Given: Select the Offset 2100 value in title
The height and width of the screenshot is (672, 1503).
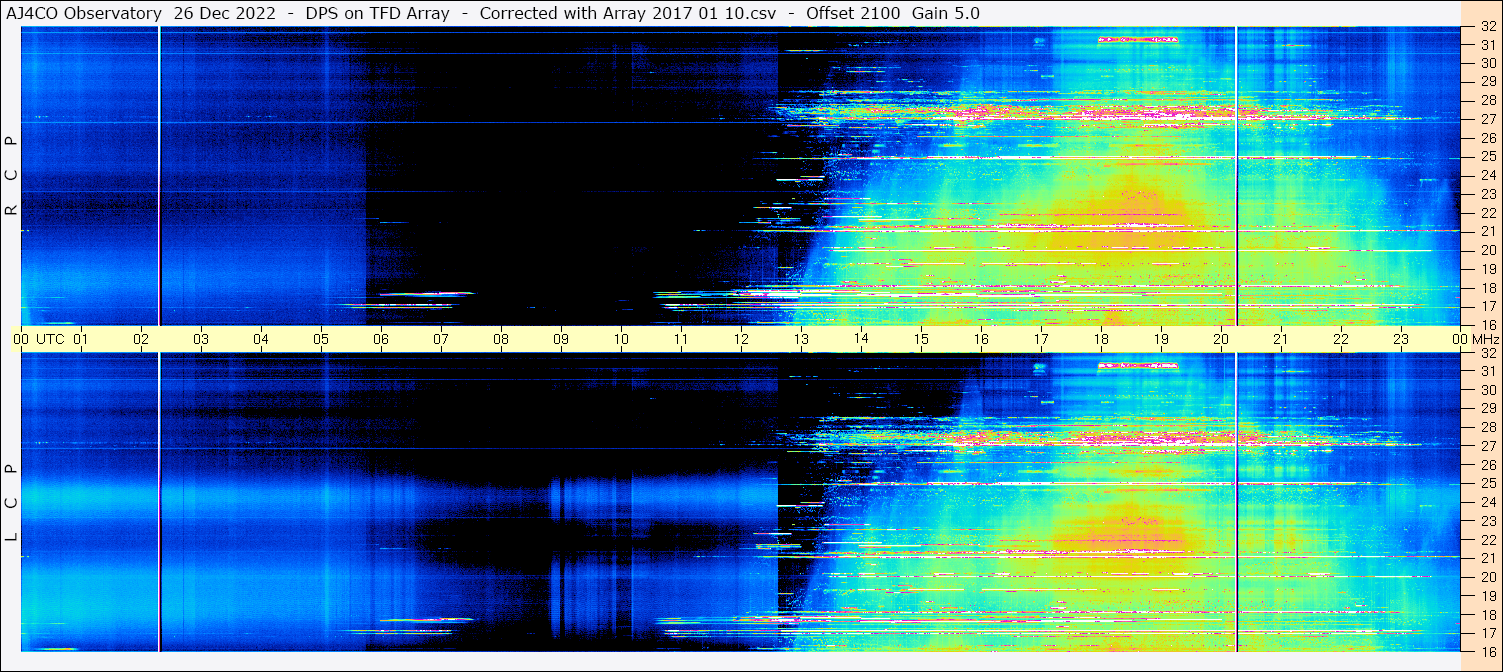Looking at the screenshot, I should point(852,13).
